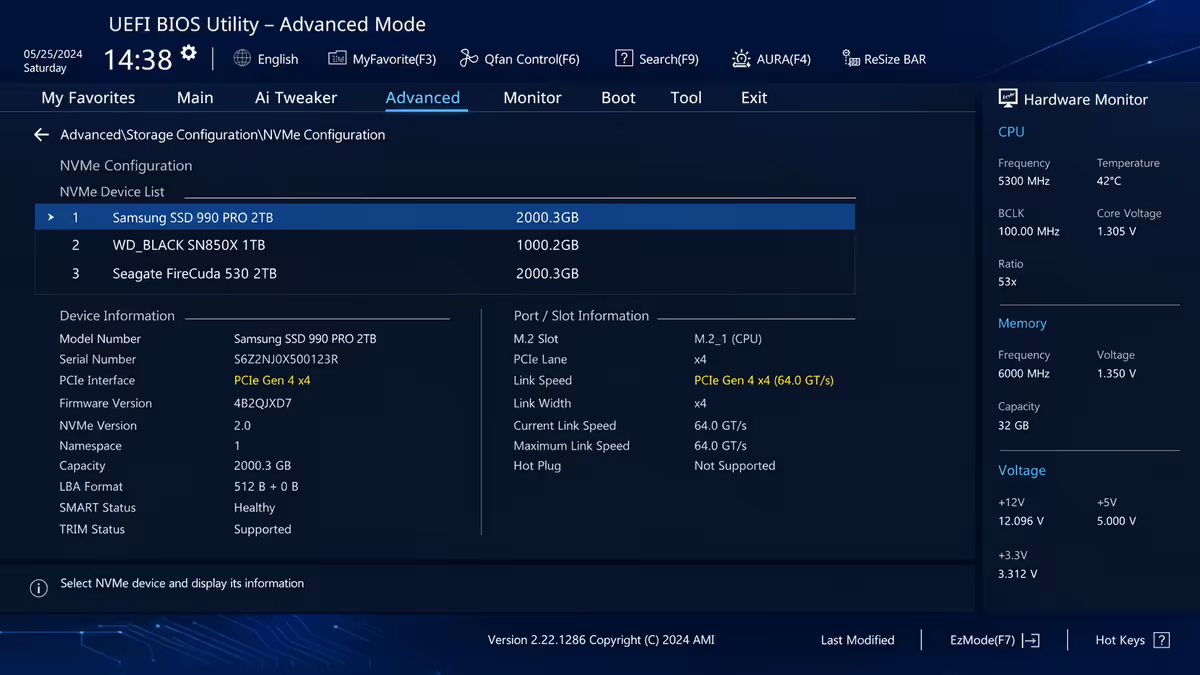This screenshot has width=1200, height=675.
Task: Click the back arrow beside the breadcrumb path
Action: 41,134
